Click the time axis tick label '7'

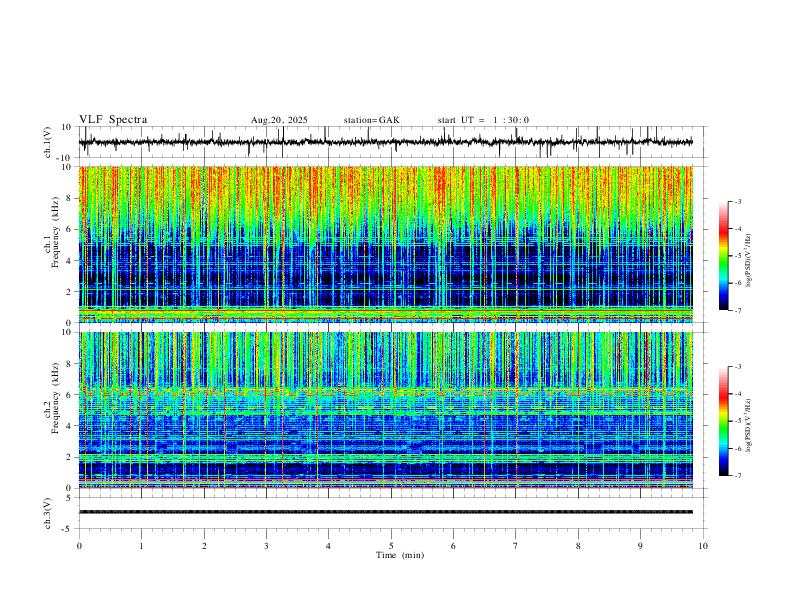pyautogui.click(x=516, y=546)
